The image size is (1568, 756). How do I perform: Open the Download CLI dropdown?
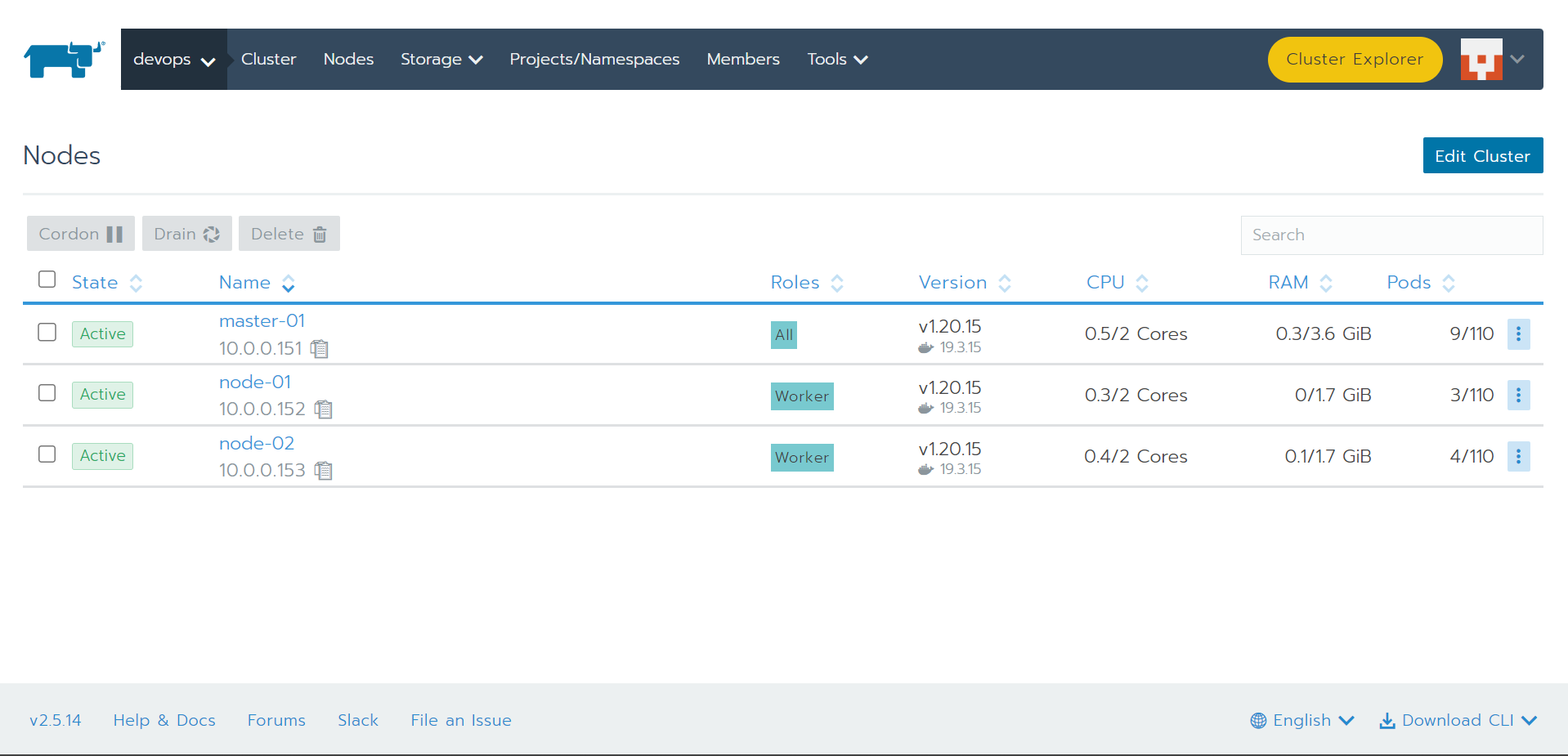pos(1458,720)
